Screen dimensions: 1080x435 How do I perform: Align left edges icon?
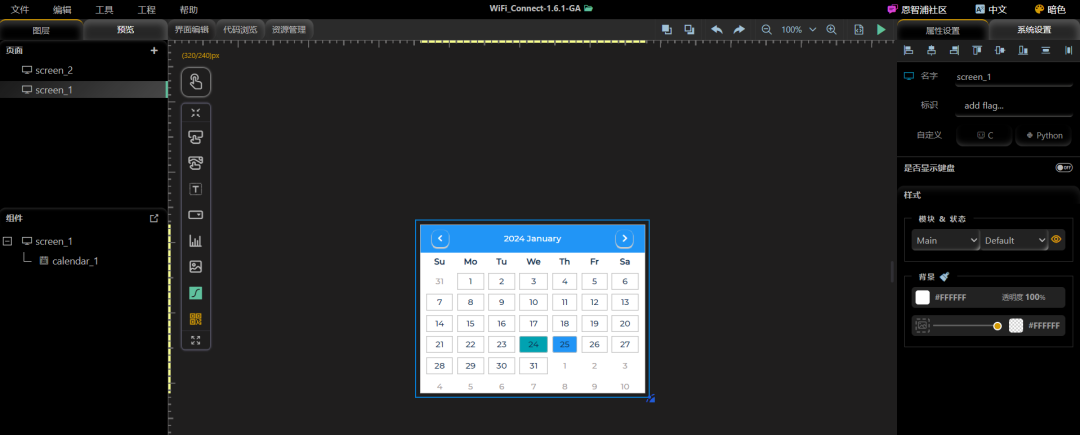click(x=908, y=50)
